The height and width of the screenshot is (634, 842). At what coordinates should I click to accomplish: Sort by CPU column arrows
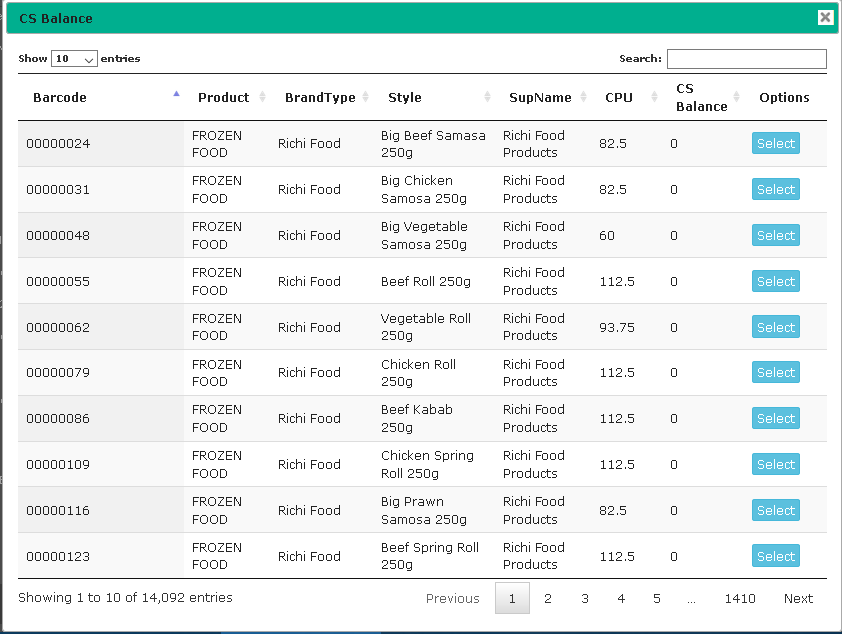654,97
